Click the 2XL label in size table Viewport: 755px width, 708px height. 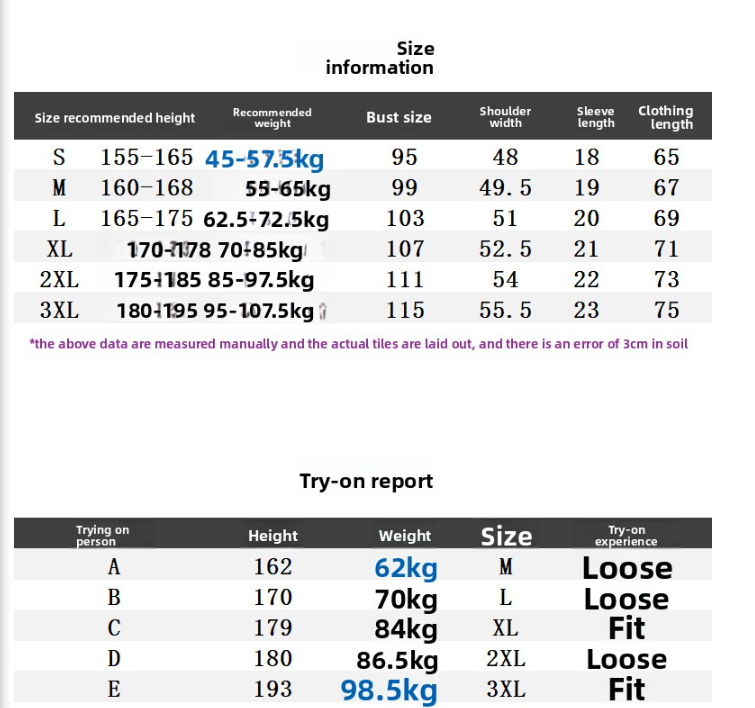59,280
